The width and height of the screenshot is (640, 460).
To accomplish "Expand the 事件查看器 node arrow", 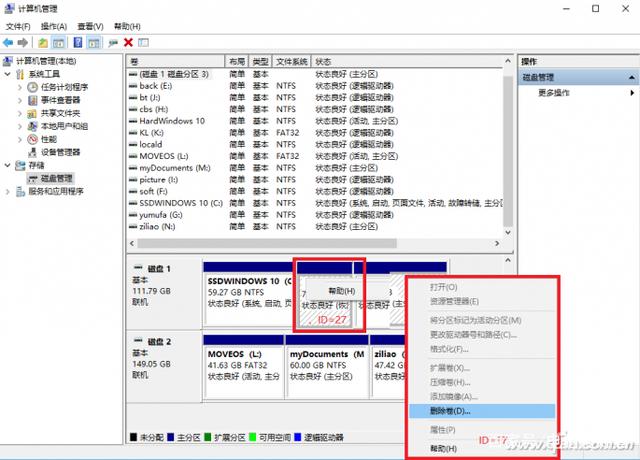I will 20,100.
